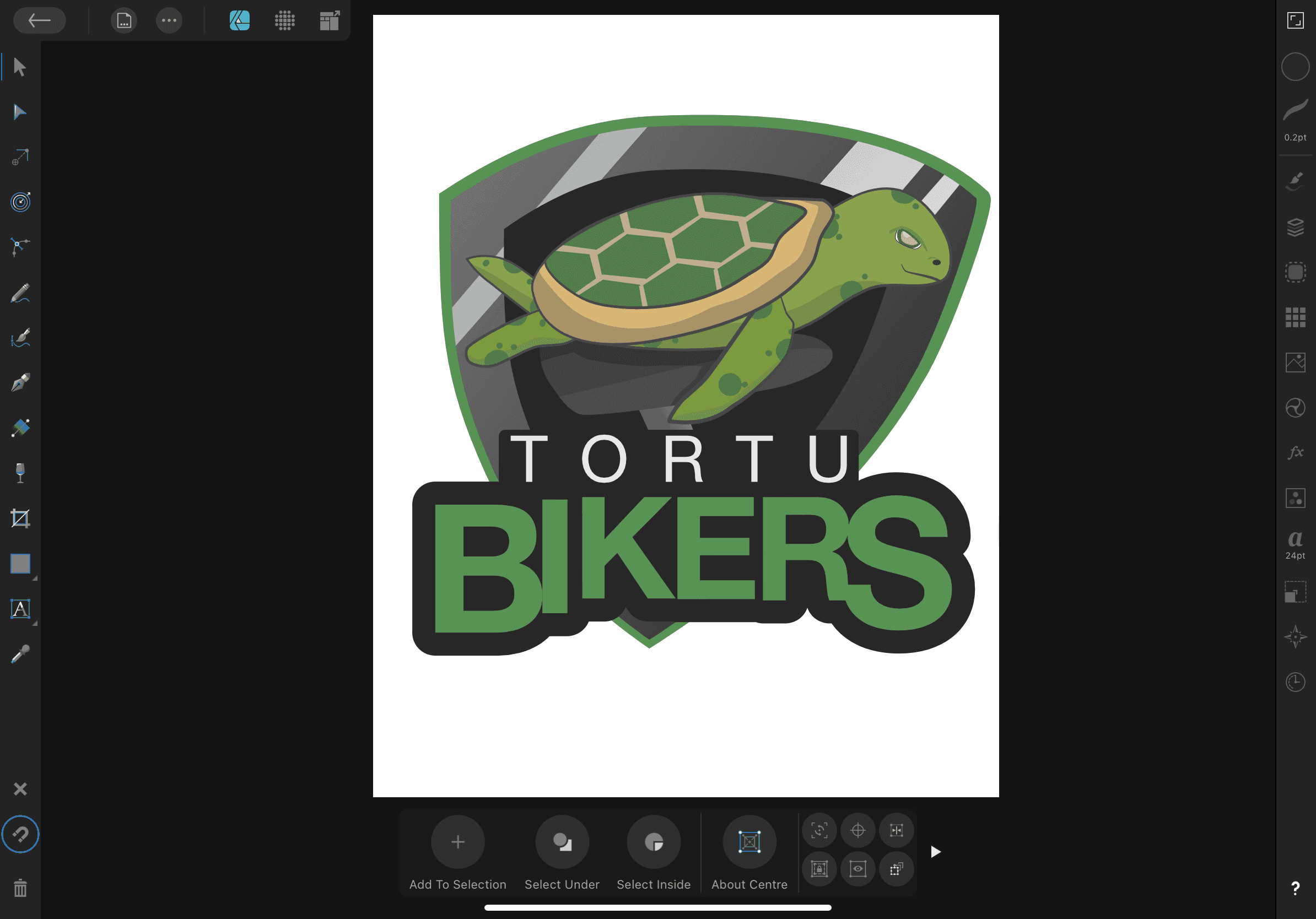This screenshot has height=919, width=1316.
Task: Select the Pencil tool
Action: pos(20,293)
